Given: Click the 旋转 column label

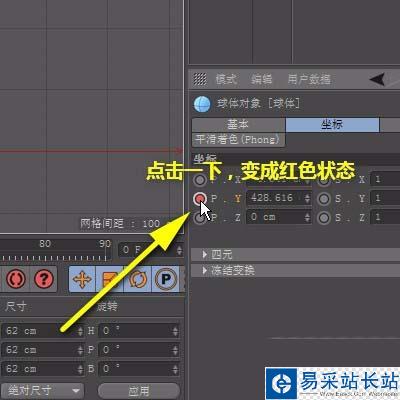Looking at the screenshot, I should tap(107, 306).
